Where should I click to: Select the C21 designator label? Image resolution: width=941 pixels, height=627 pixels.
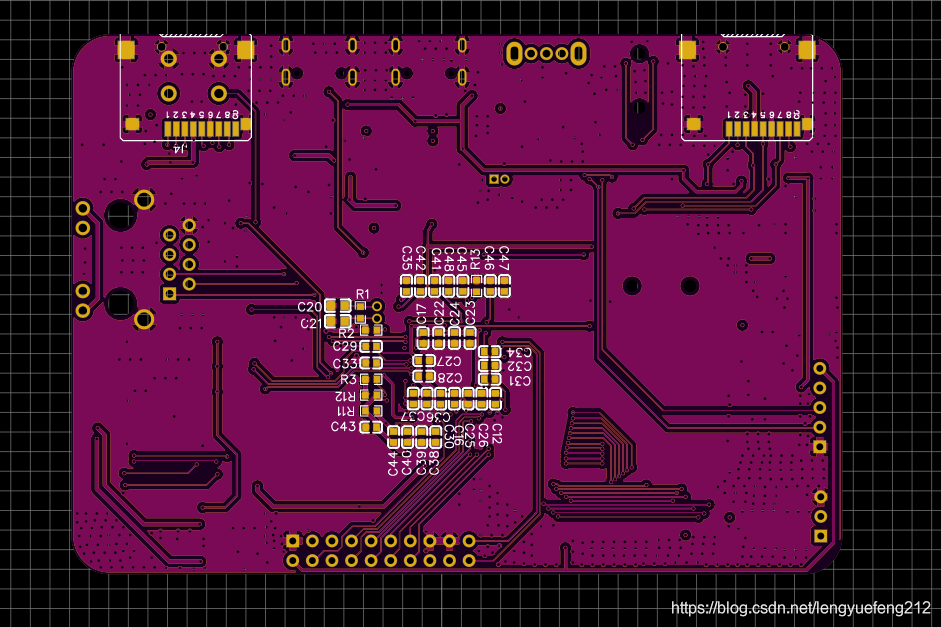[311, 323]
